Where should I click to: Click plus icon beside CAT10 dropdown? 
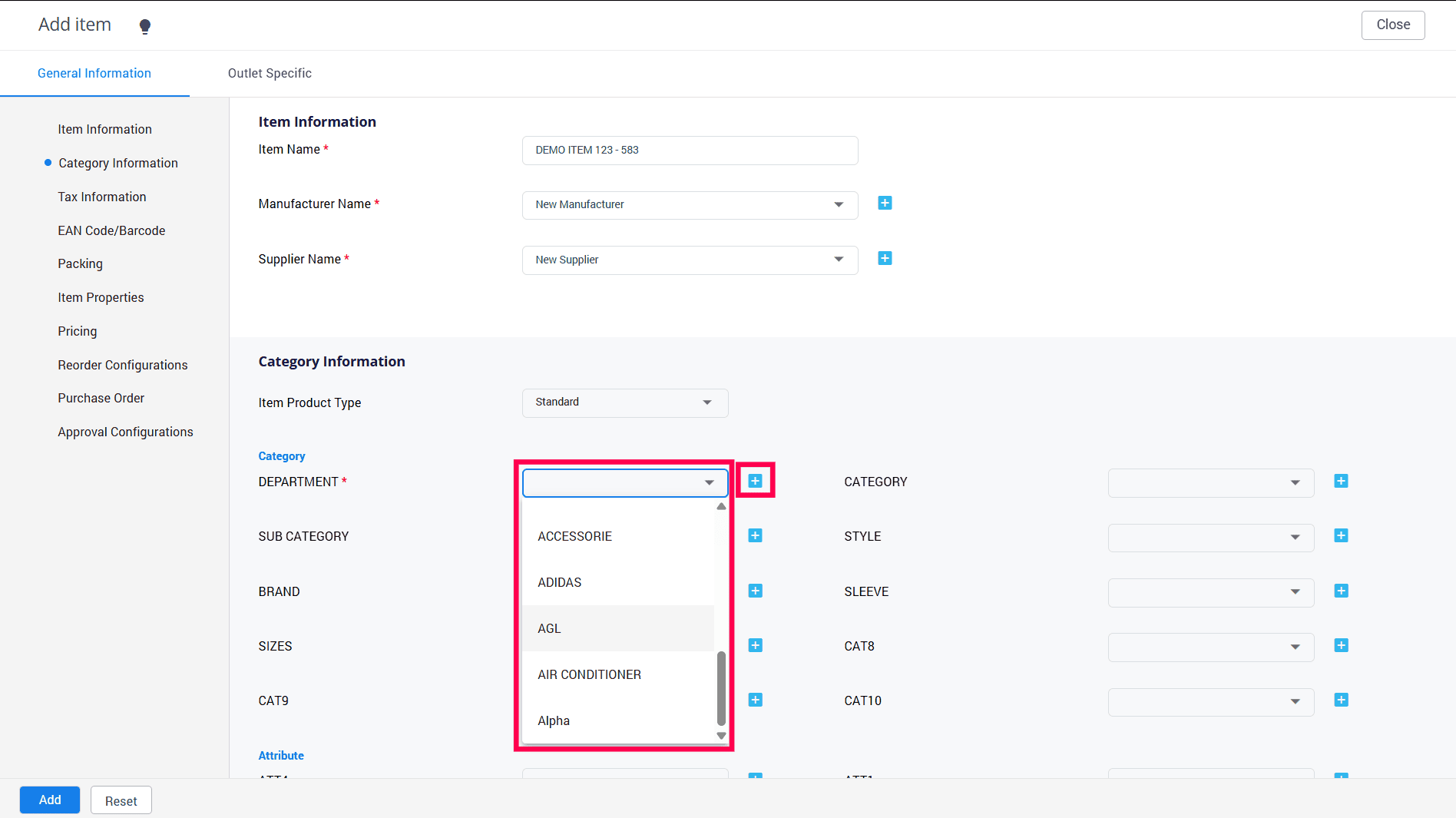(1341, 700)
